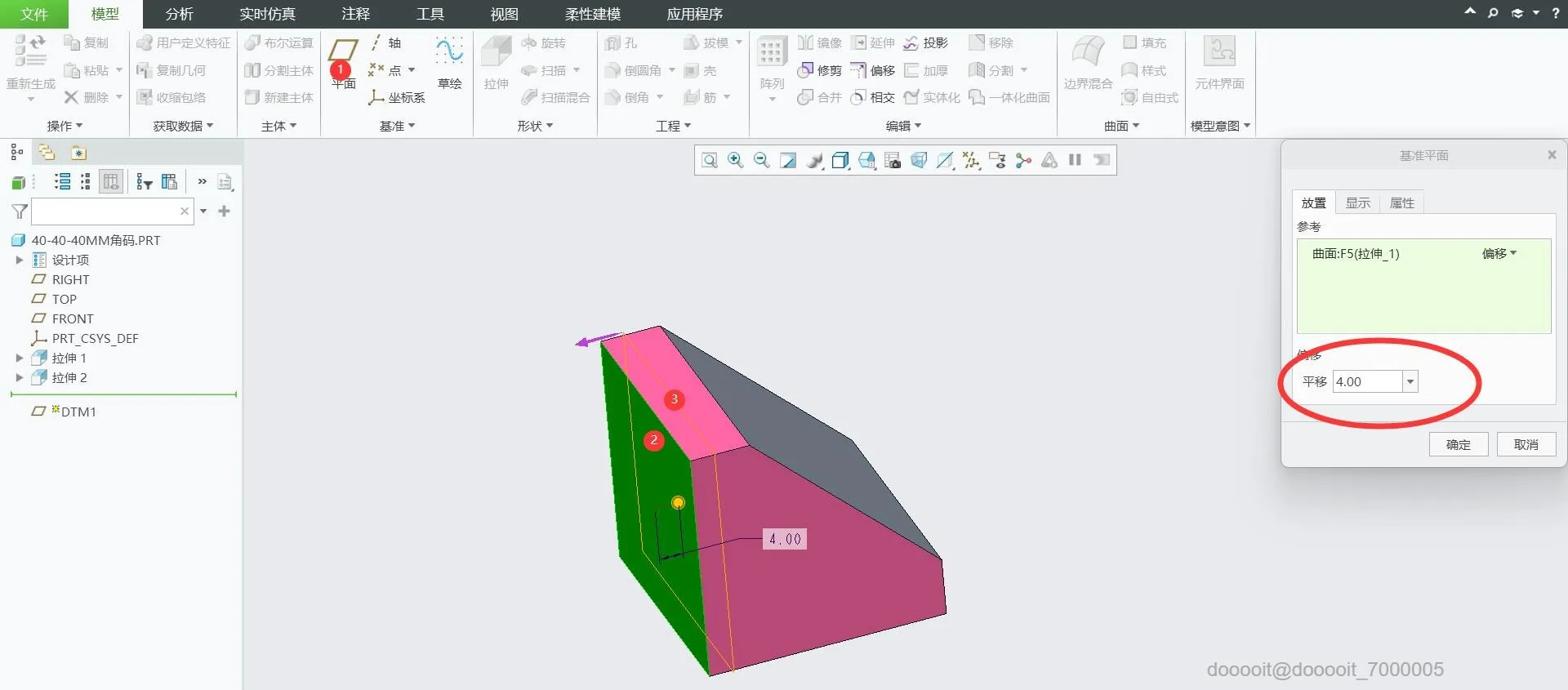Zoom in using the magnifier plus icon
The width and height of the screenshot is (1568, 690).
pos(736,160)
